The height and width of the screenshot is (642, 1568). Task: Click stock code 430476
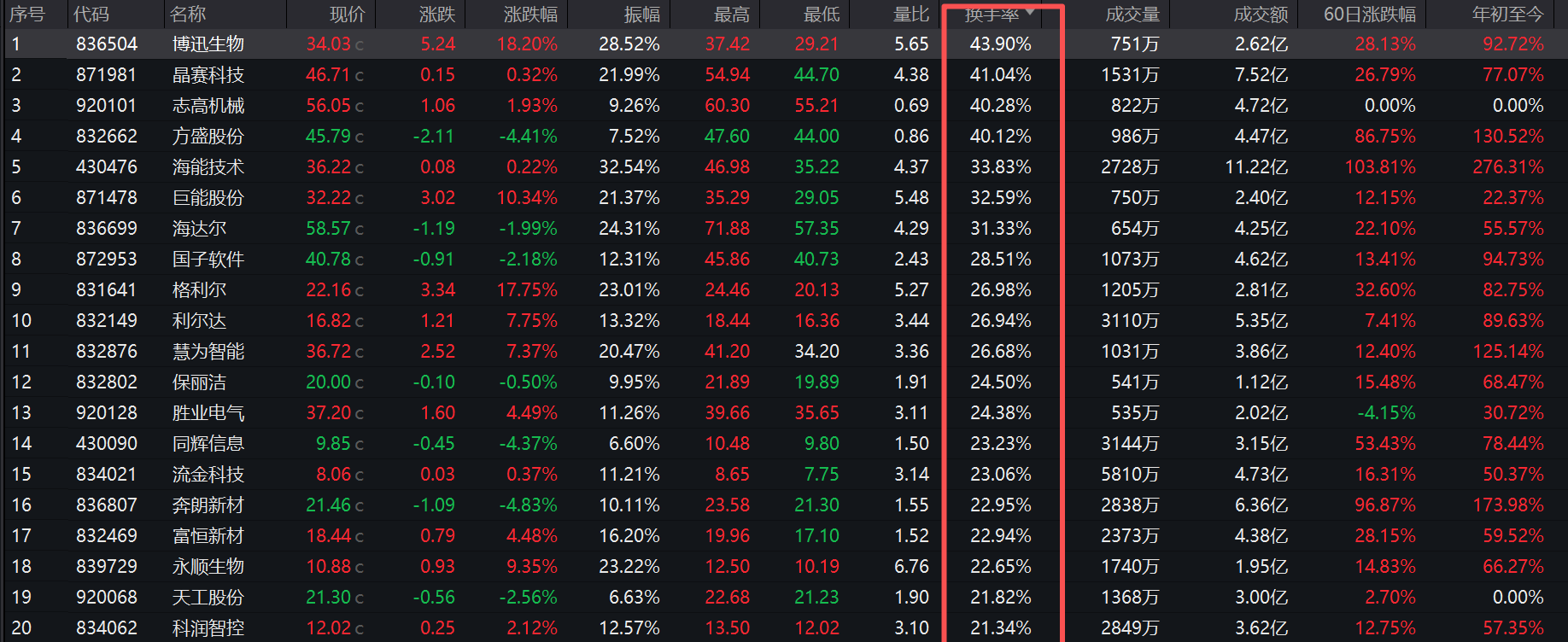(107, 167)
